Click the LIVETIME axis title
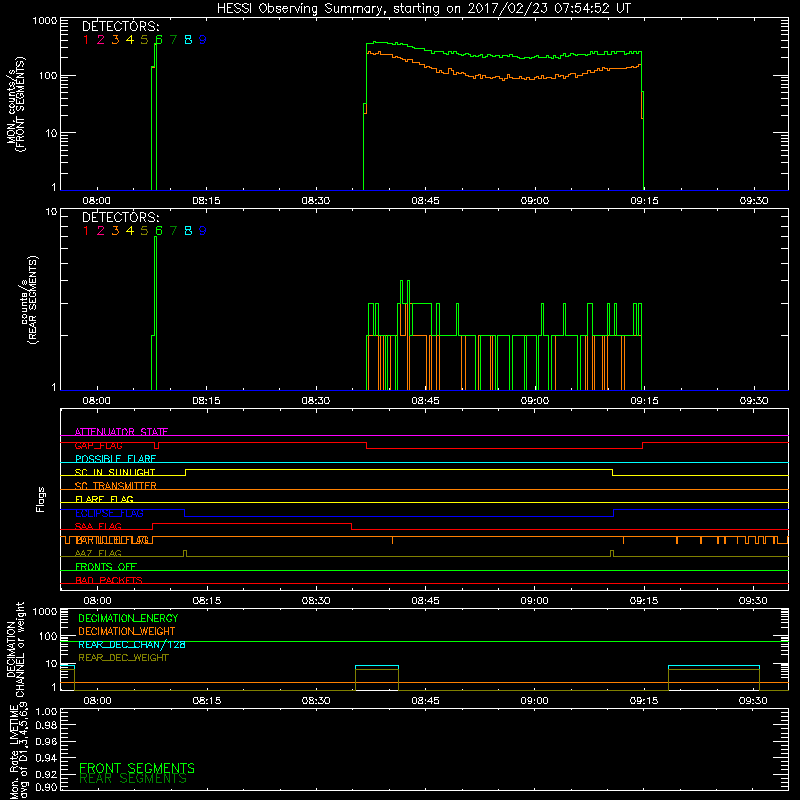Image resolution: width=800 pixels, height=800 pixels. click(x=19, y=752)
